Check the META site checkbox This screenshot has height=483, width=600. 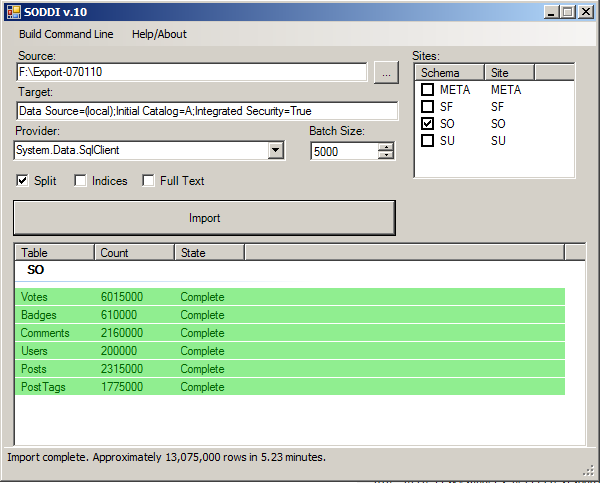[x=427, y=90]
